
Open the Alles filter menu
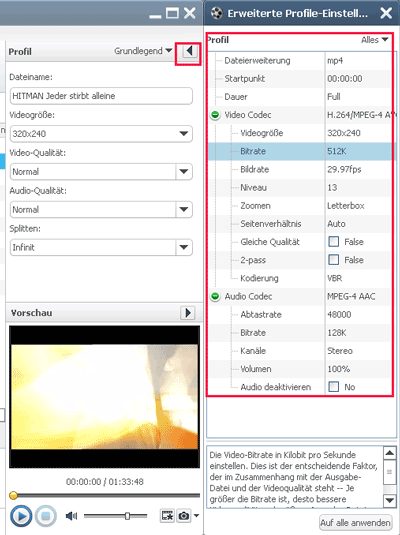point(375,40)
